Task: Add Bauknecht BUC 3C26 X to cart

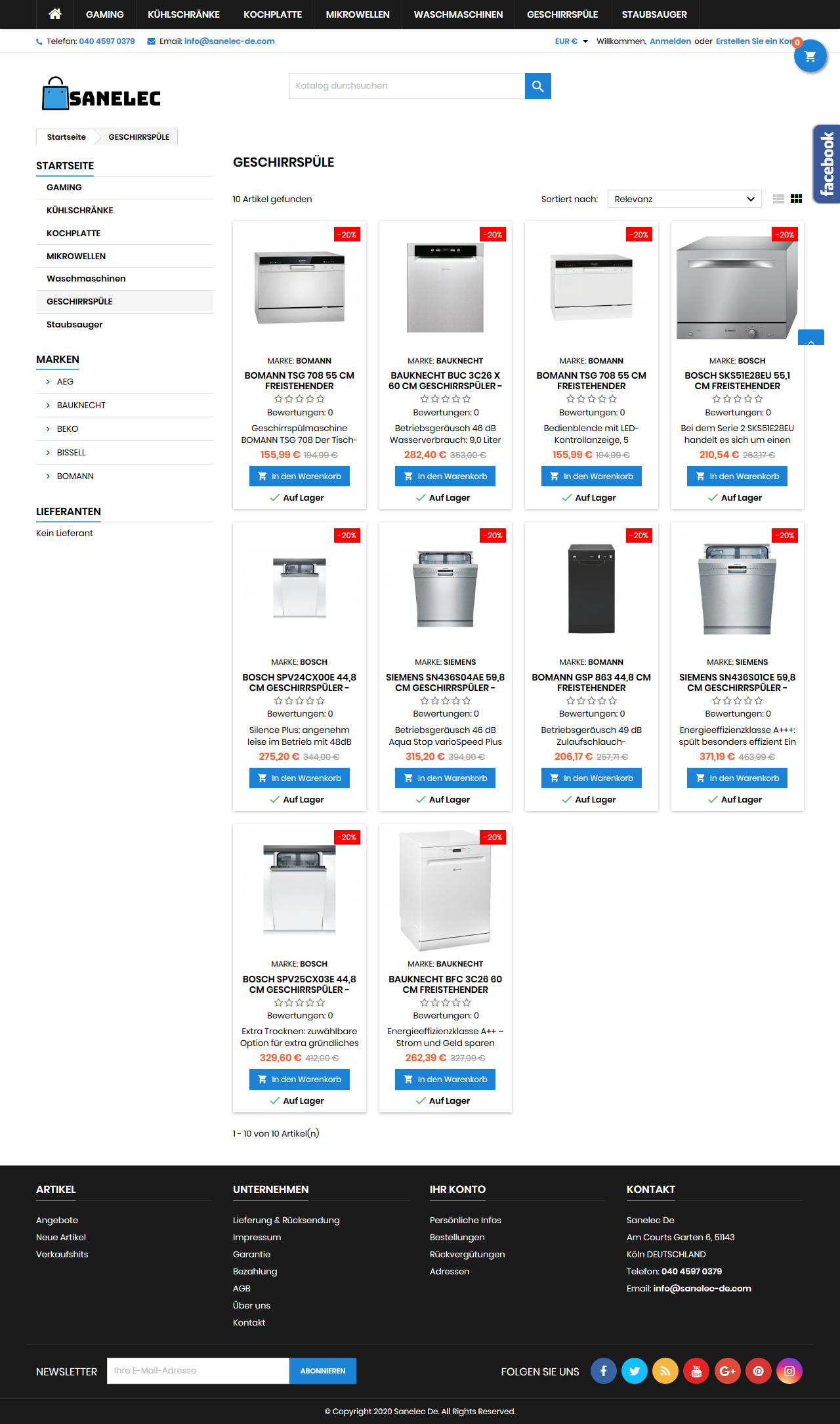Action: tap(445, 476)
